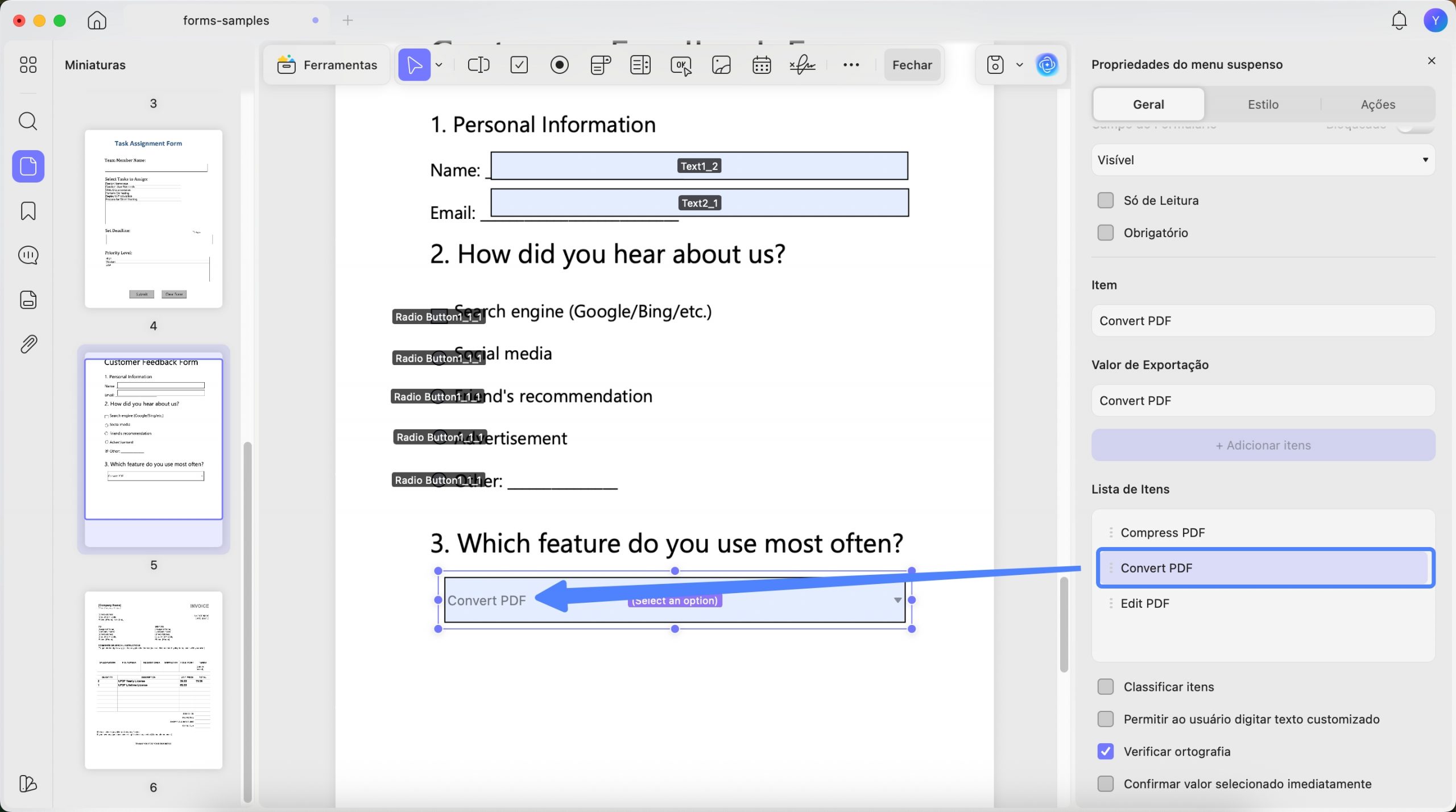Select the Social media radio button
Screen dimensions: 1456x812
(439, 358)
